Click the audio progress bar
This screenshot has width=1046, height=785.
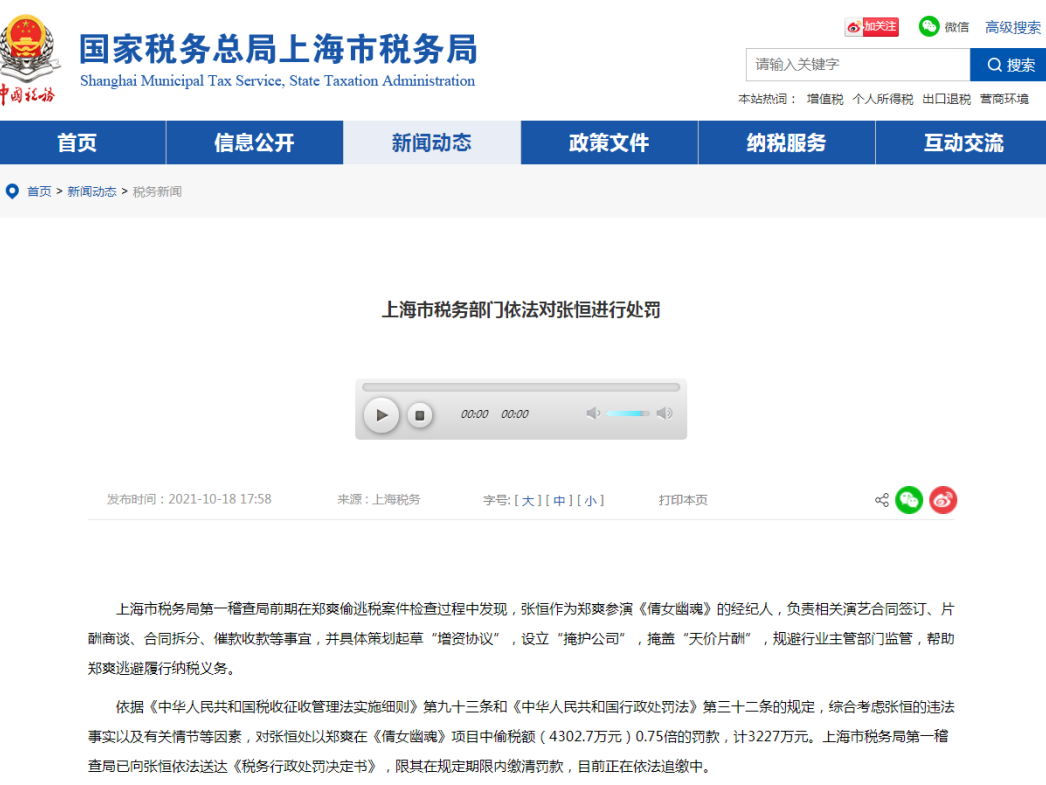(520, 387)
